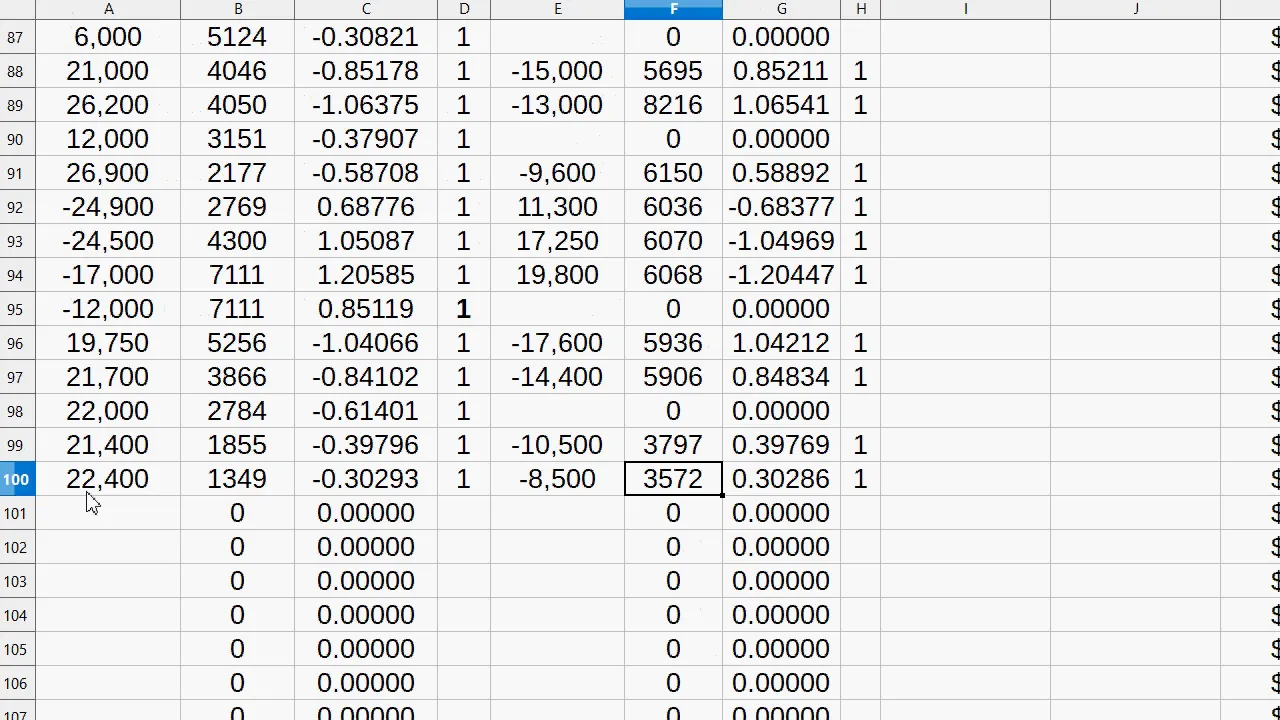This screenshot has width=1280, height=720.
Task: Select column D header
Action: 464,9
